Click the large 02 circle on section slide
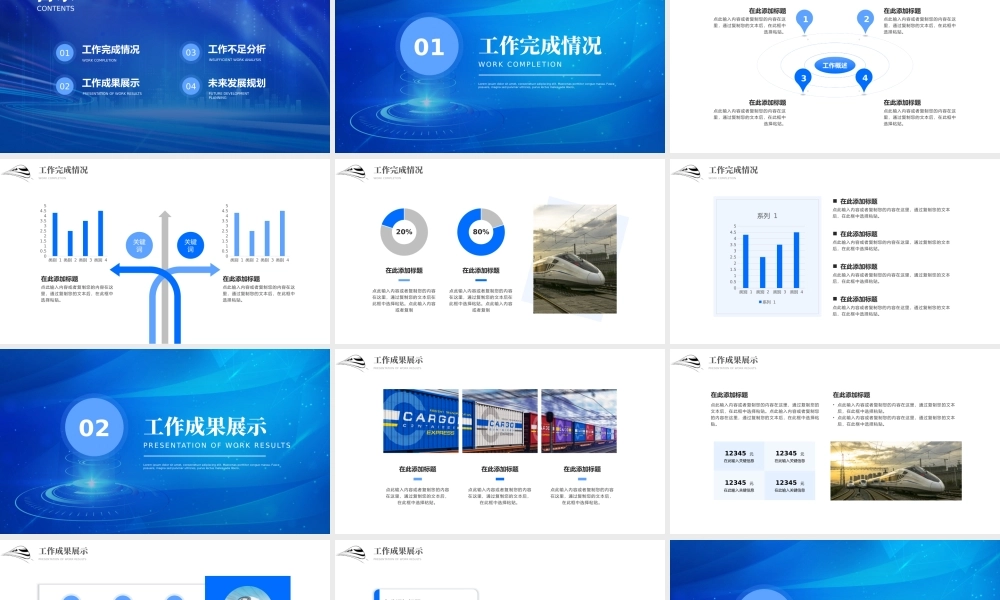The image size is (1000, 600). point(94,428)
